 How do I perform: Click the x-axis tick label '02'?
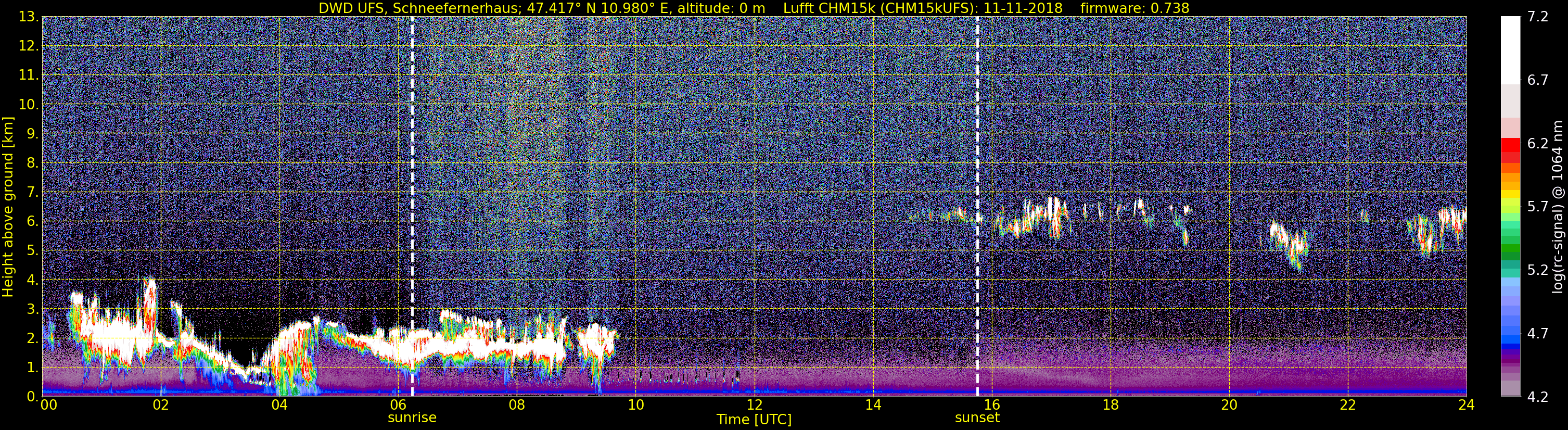(x=160, y=406)
